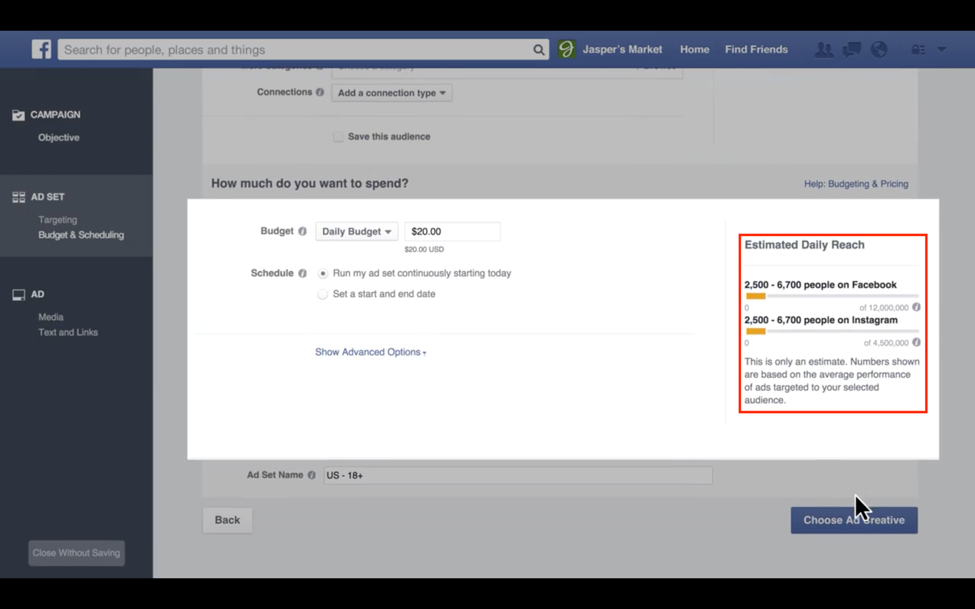Click the privacy shortcuts lock icon

pyautogui.click(x=917, y=50)
